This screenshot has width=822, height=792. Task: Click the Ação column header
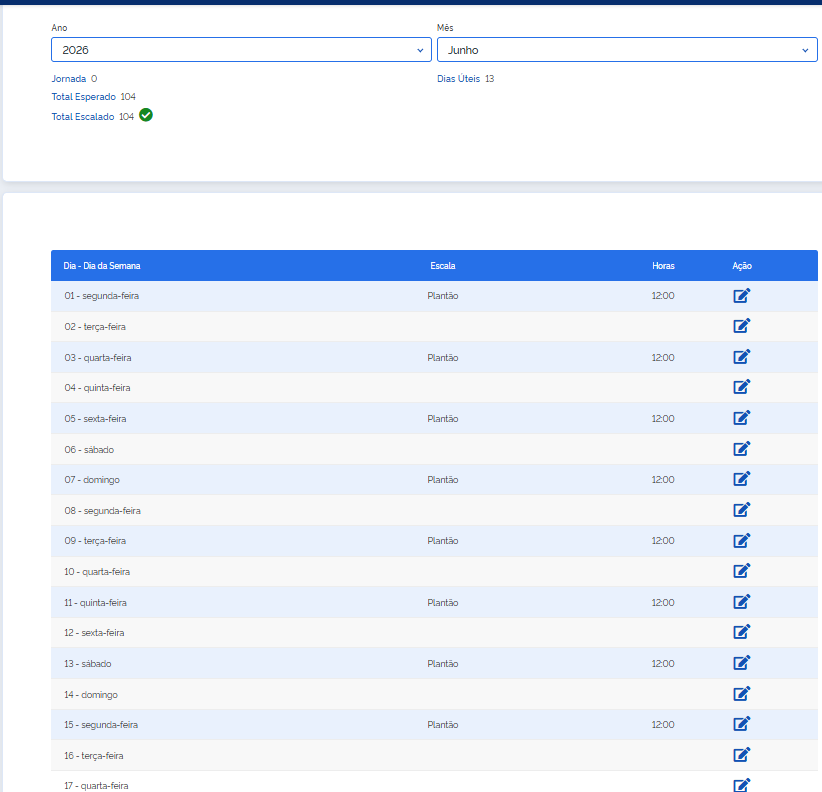click(742, 266)
